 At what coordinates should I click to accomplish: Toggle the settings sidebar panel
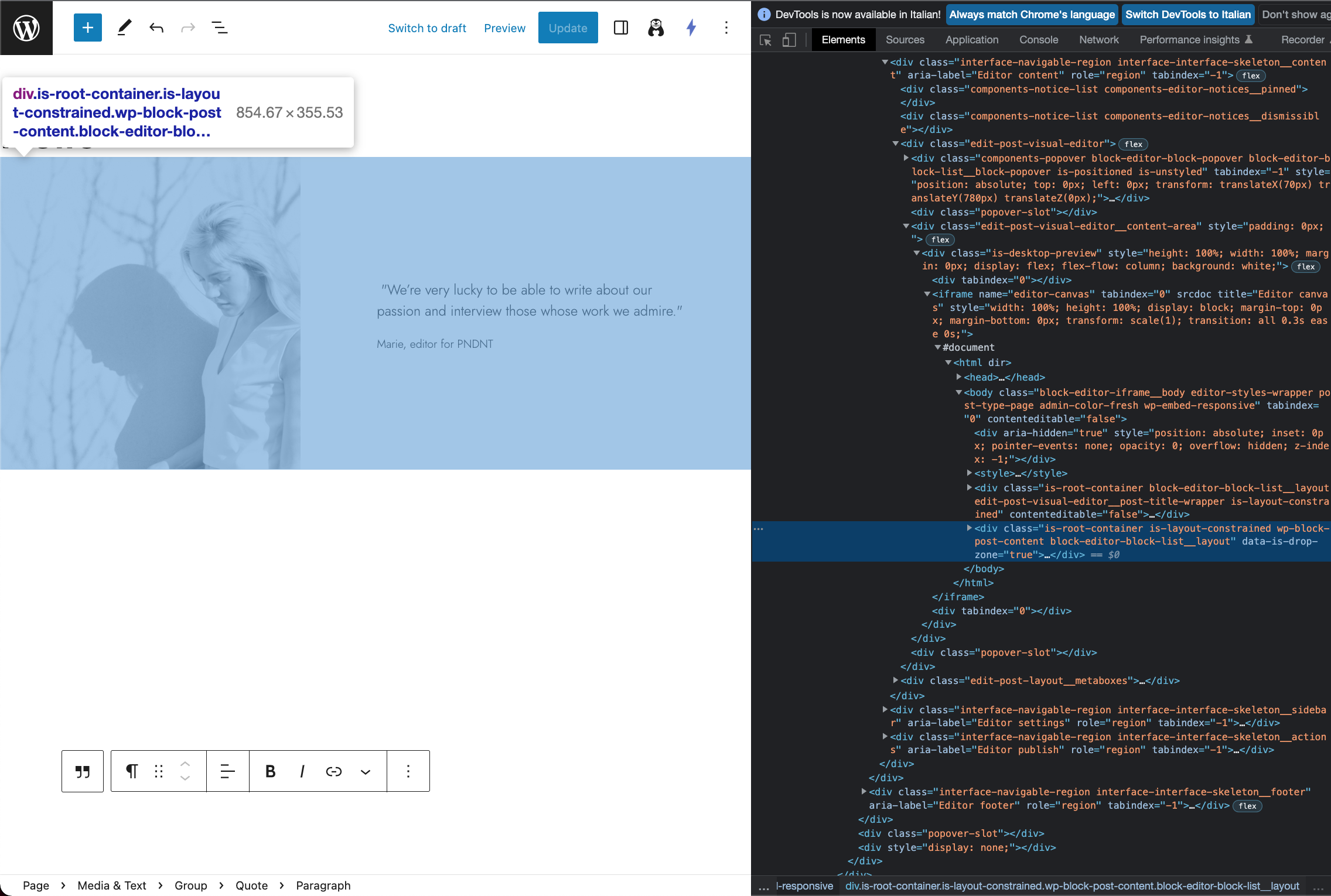coord(621,28)
